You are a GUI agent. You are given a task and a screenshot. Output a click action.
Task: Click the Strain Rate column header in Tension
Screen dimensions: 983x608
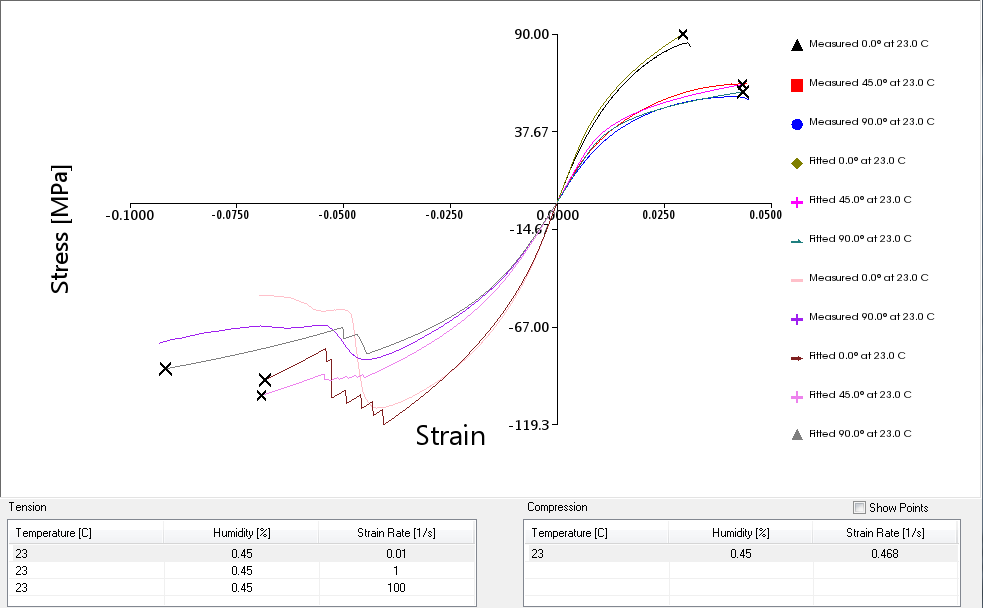click(x=396, y=532)
